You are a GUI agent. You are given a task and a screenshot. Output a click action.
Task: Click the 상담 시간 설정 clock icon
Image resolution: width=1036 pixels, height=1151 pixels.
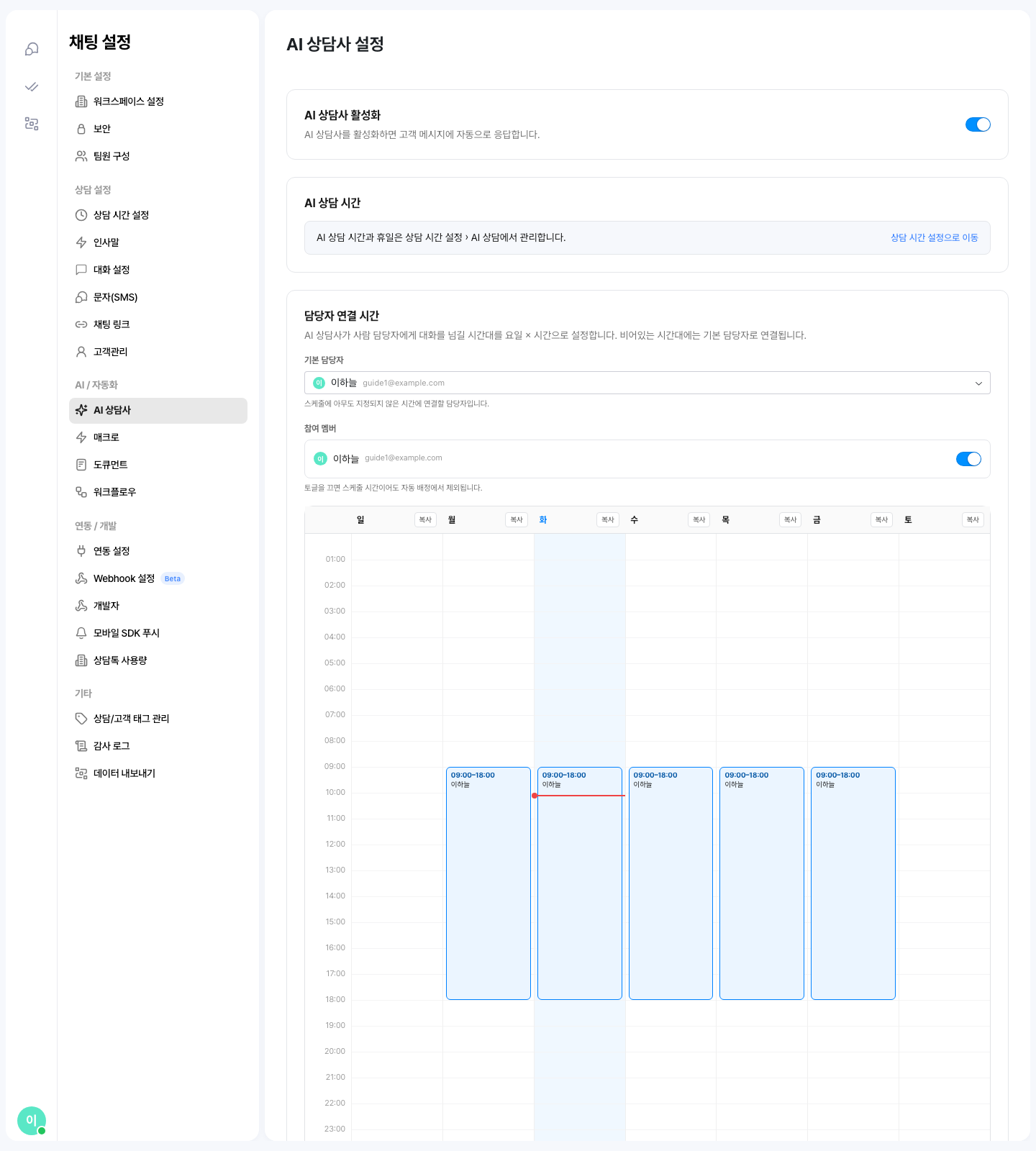(x=81, y=215)
